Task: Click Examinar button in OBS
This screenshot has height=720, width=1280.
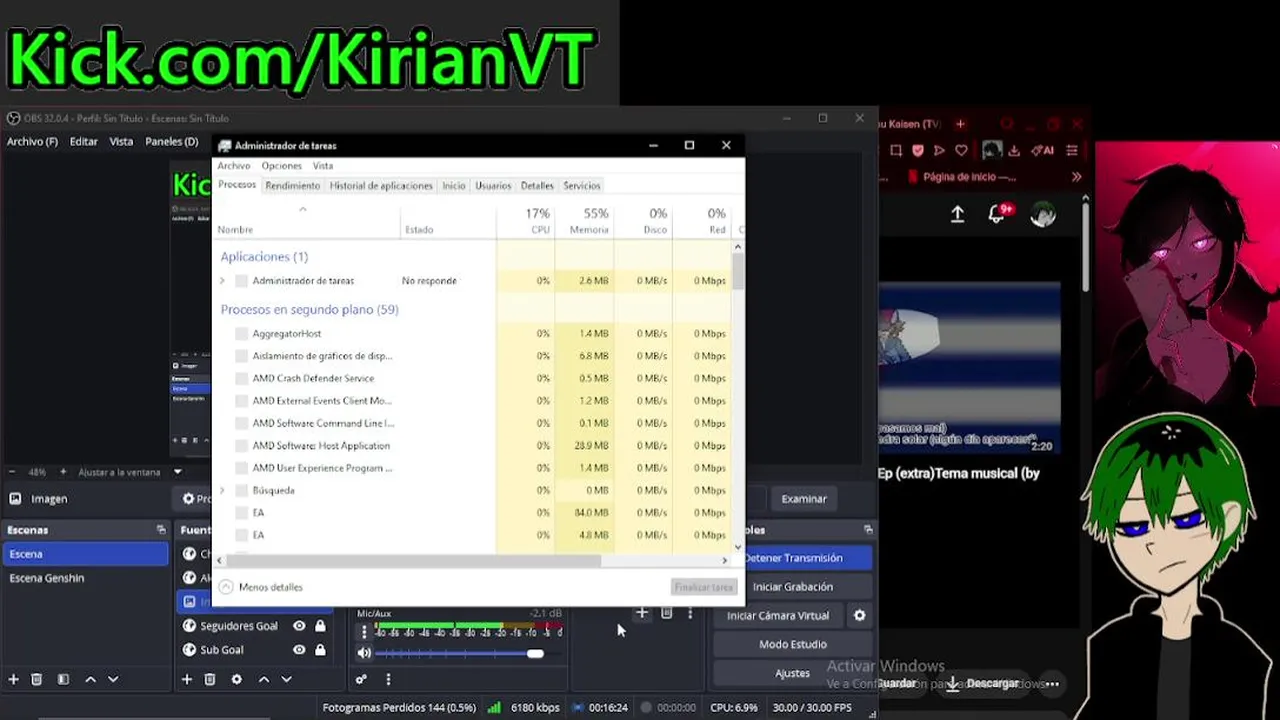Action: pos(804,499)
